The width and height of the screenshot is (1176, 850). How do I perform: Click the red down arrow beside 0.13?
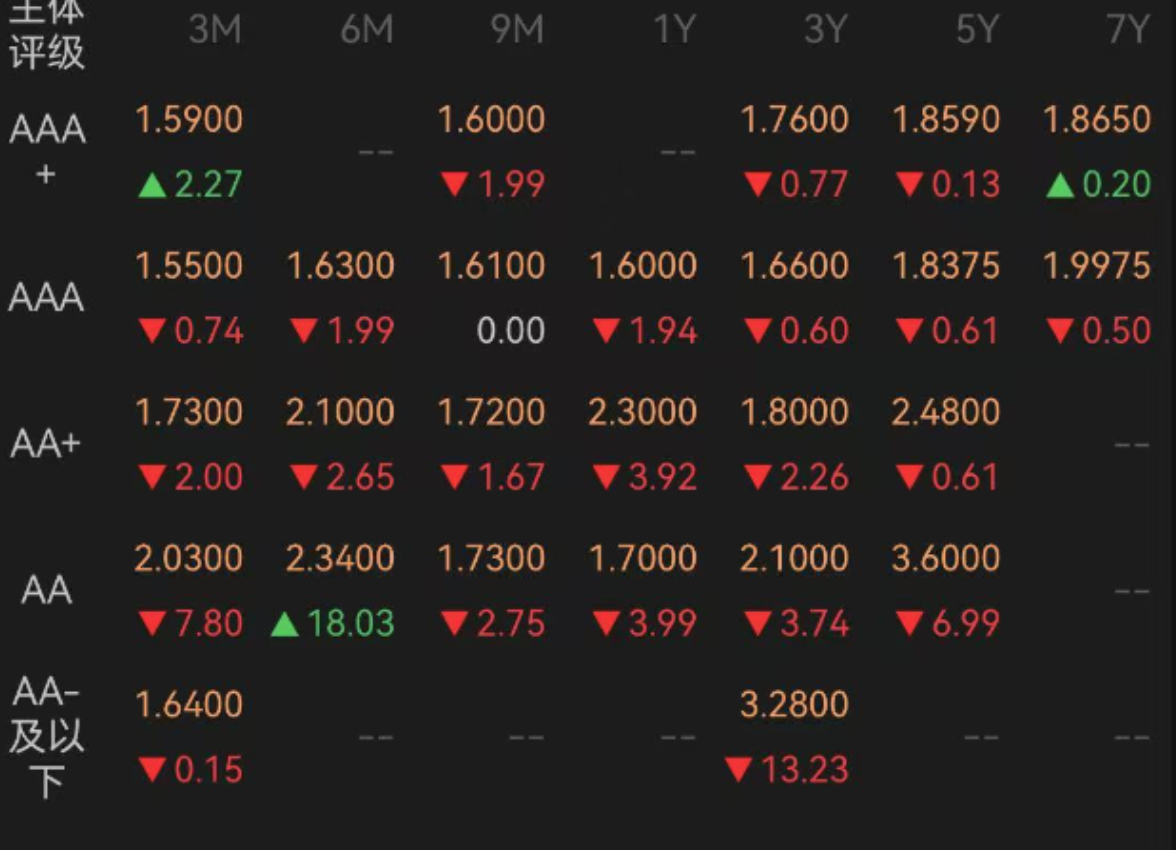click(x=909, y=184)
